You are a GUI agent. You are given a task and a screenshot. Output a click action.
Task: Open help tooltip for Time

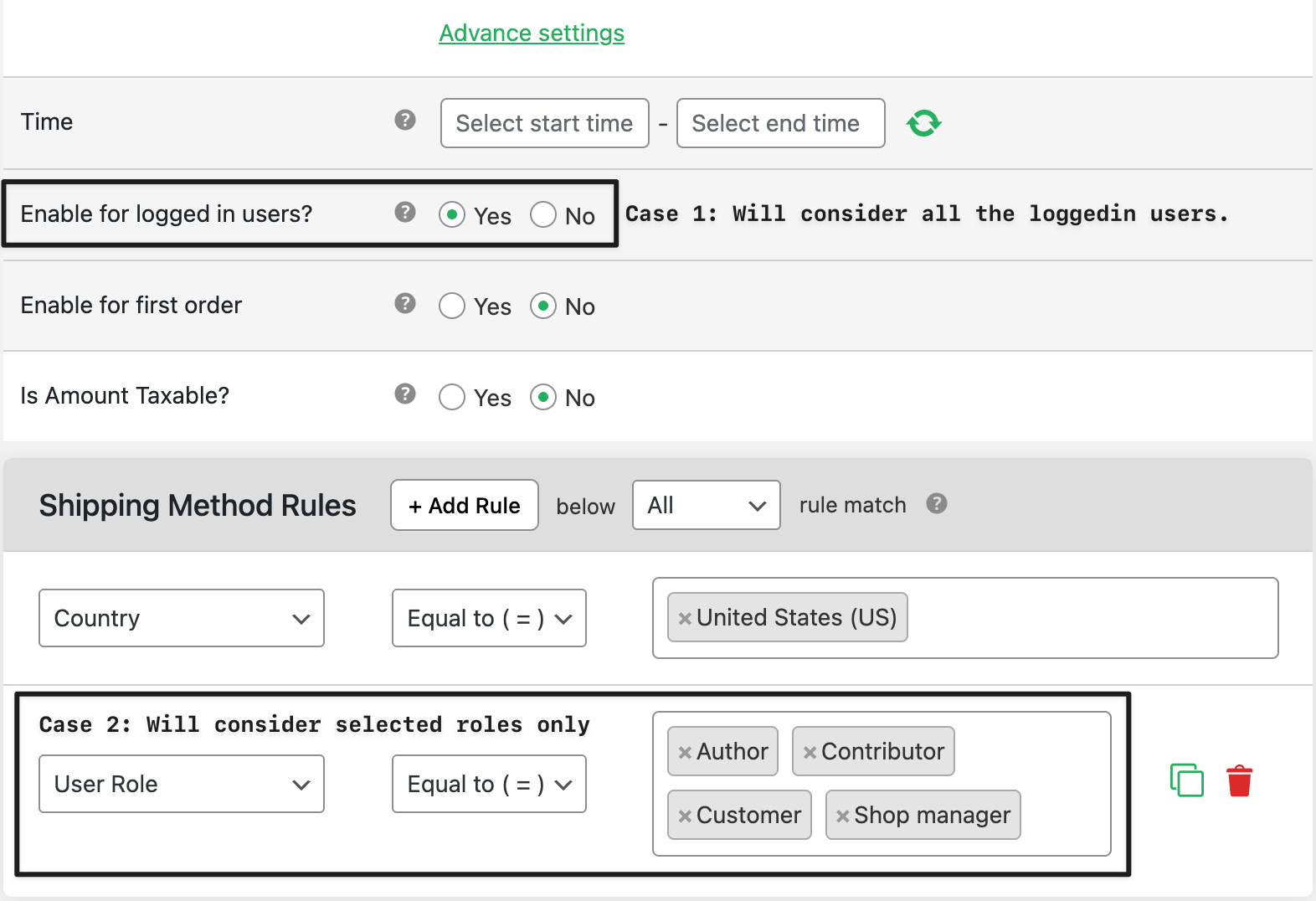pos(405,121)
